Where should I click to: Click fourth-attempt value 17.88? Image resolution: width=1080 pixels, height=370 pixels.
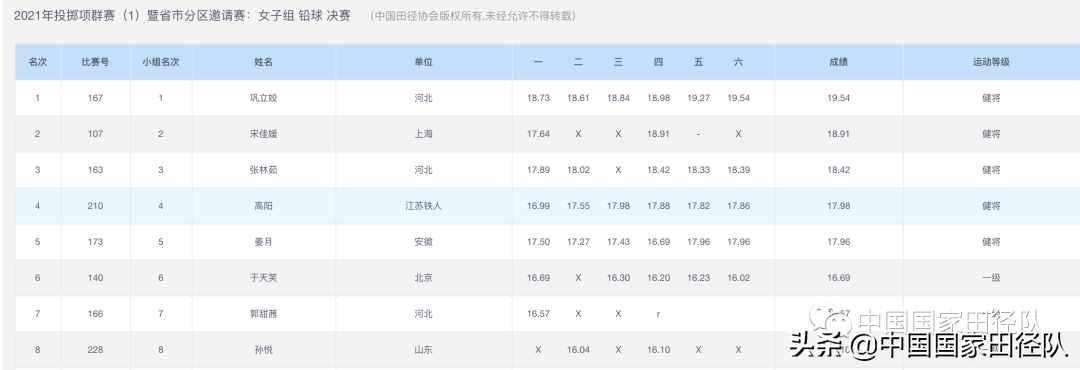click(658, 205)
